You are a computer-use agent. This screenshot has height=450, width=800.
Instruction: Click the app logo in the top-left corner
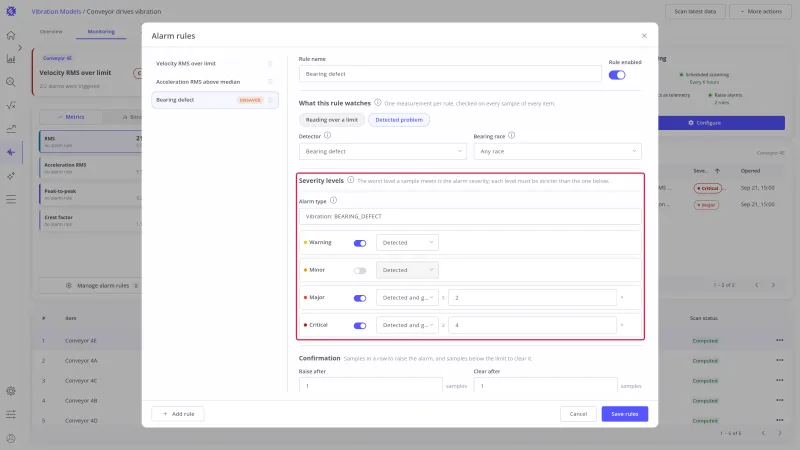click(11, 11)
